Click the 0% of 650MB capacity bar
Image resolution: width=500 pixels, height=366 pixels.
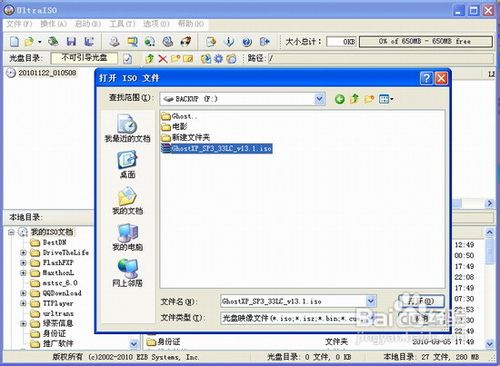[x=425, y=41]
